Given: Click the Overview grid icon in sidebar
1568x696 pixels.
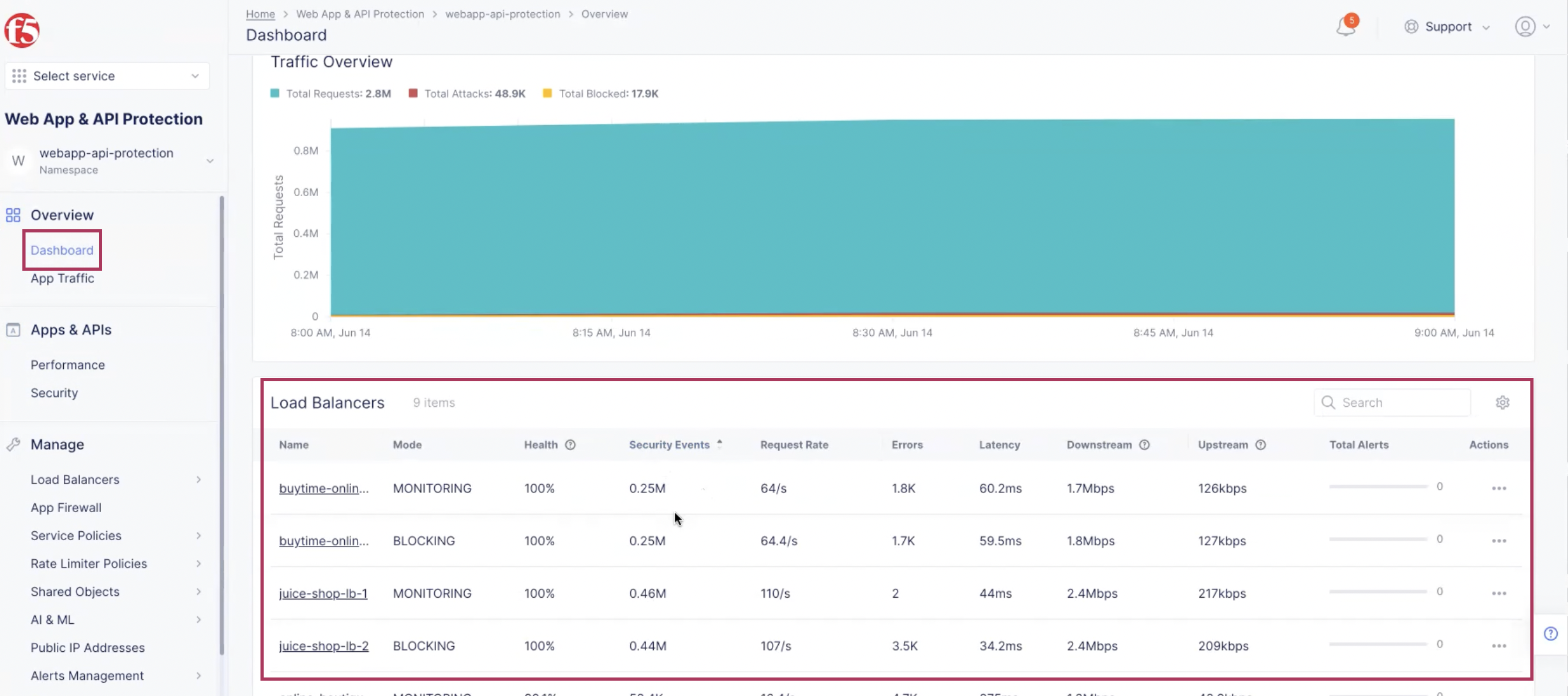Looking at the screenshot, I should (x=13, y=215).
